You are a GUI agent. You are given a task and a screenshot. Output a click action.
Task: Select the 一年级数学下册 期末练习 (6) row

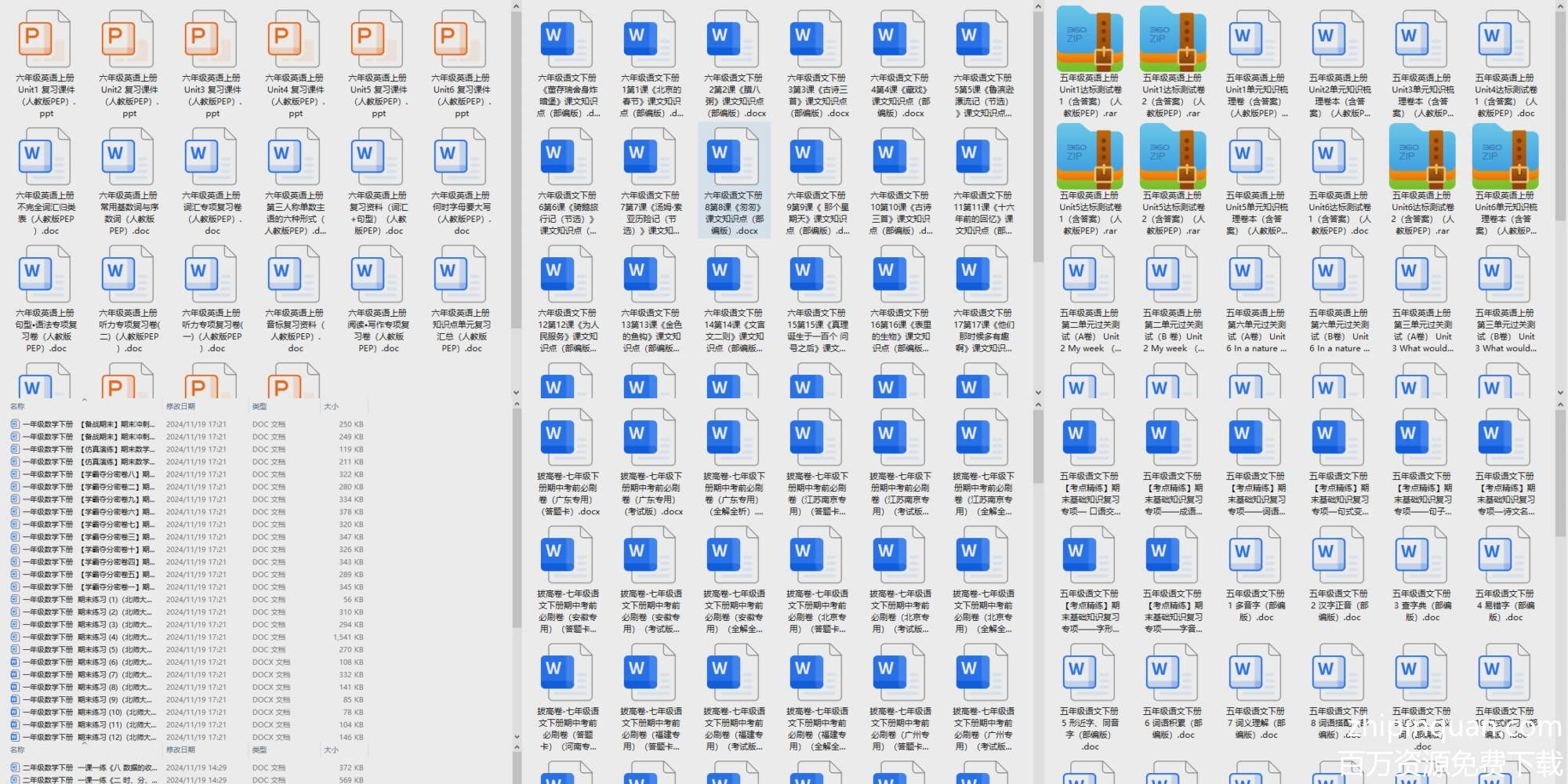coord(187,662)
